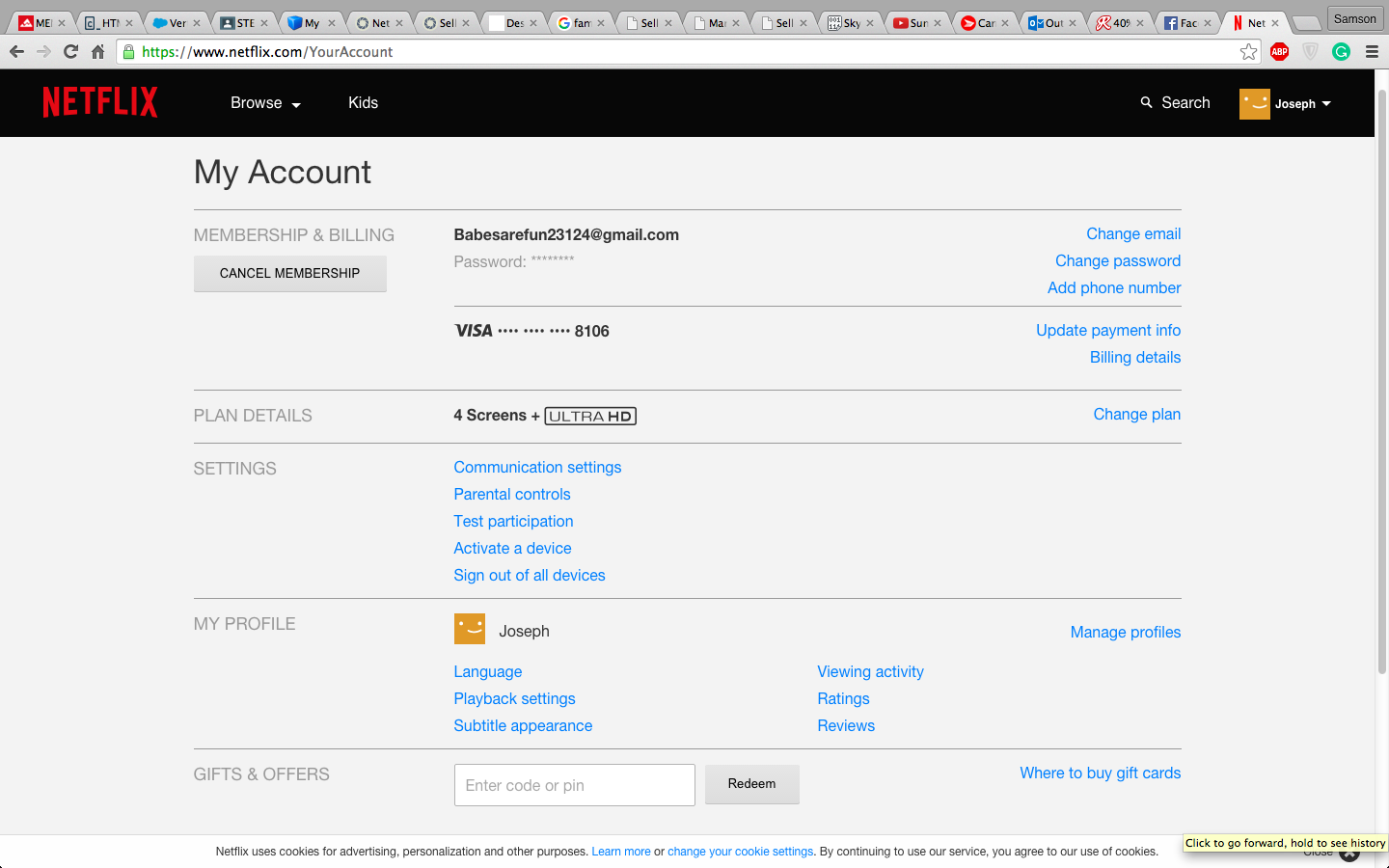Click the Change plan link
This screenshot has height=868, width=1389.
point(1136,414)
